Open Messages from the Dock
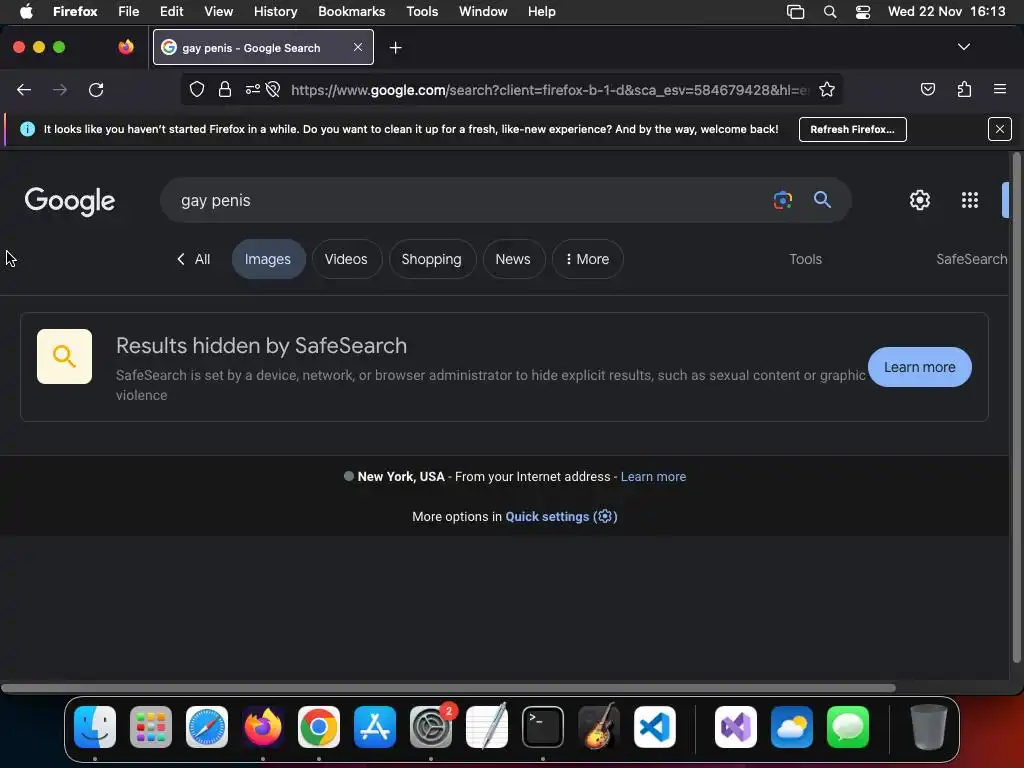1024x768 pixels. 848,727
